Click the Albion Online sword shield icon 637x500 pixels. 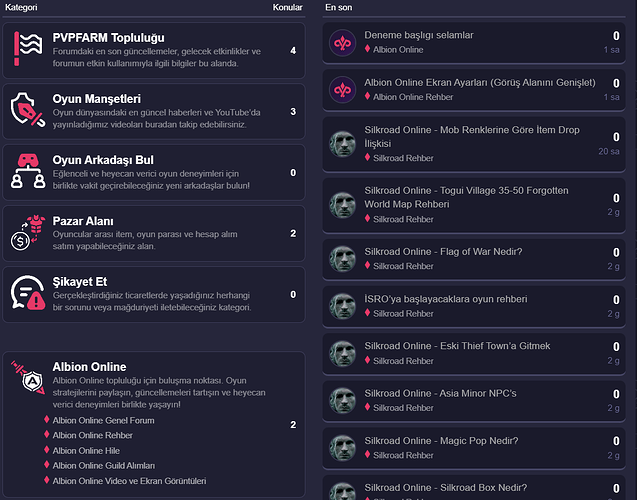(28, 377)
